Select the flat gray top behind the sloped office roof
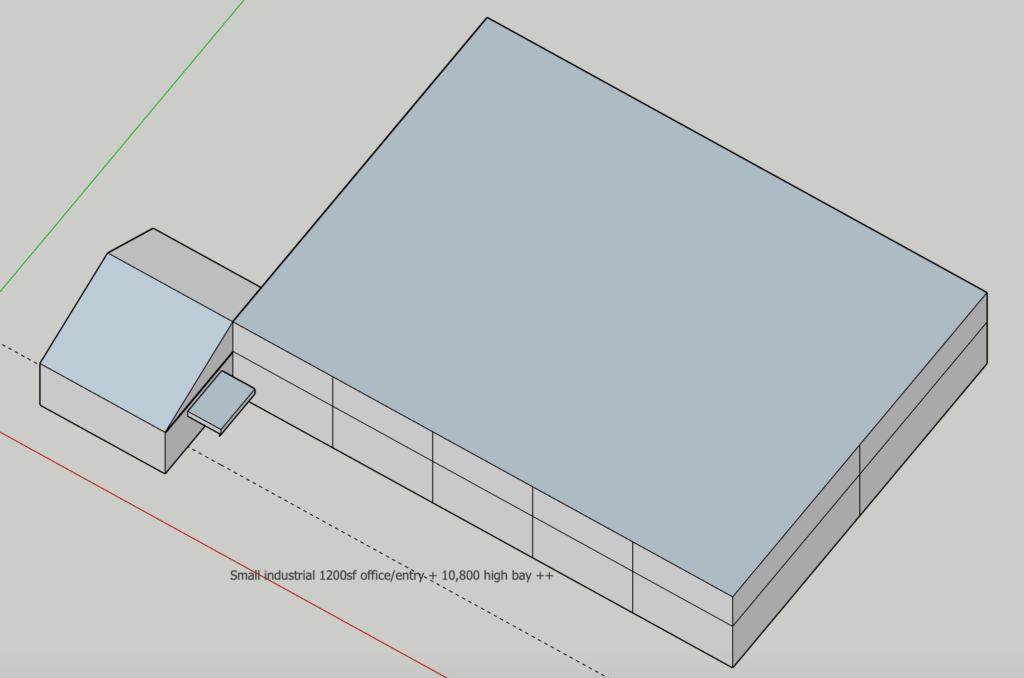The height and width of the screenshot is (678, 1024). pyautogui.click(x=184, y=274)
